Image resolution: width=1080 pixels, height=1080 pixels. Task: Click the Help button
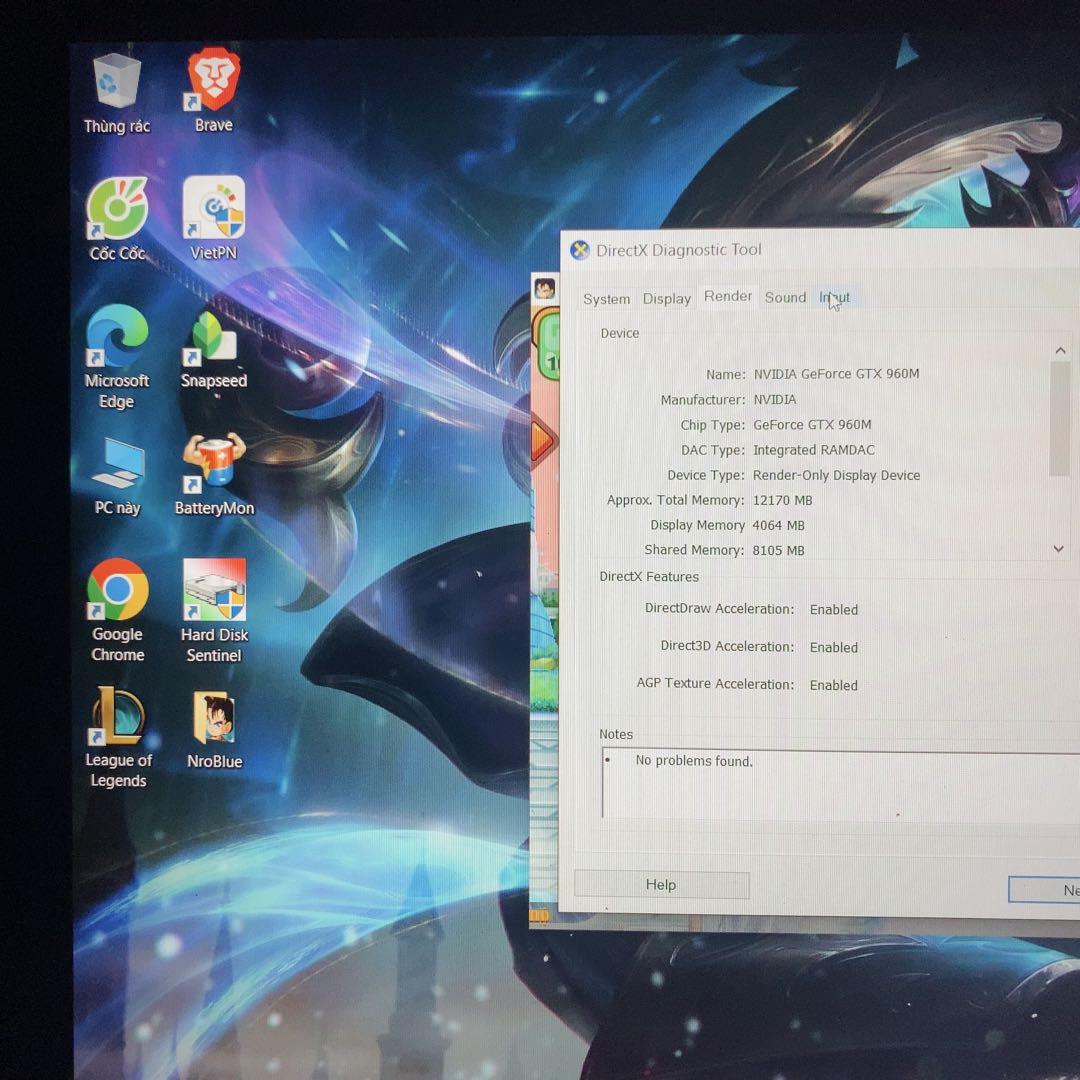(661, 884)
